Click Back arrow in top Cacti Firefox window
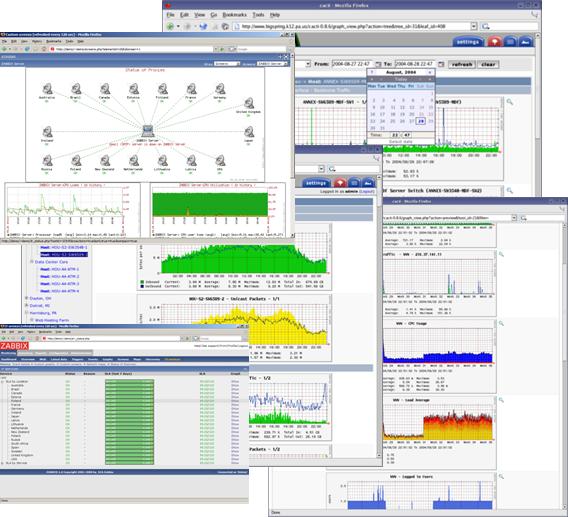Screen dimensions: 568x517 tap(170, 26)
